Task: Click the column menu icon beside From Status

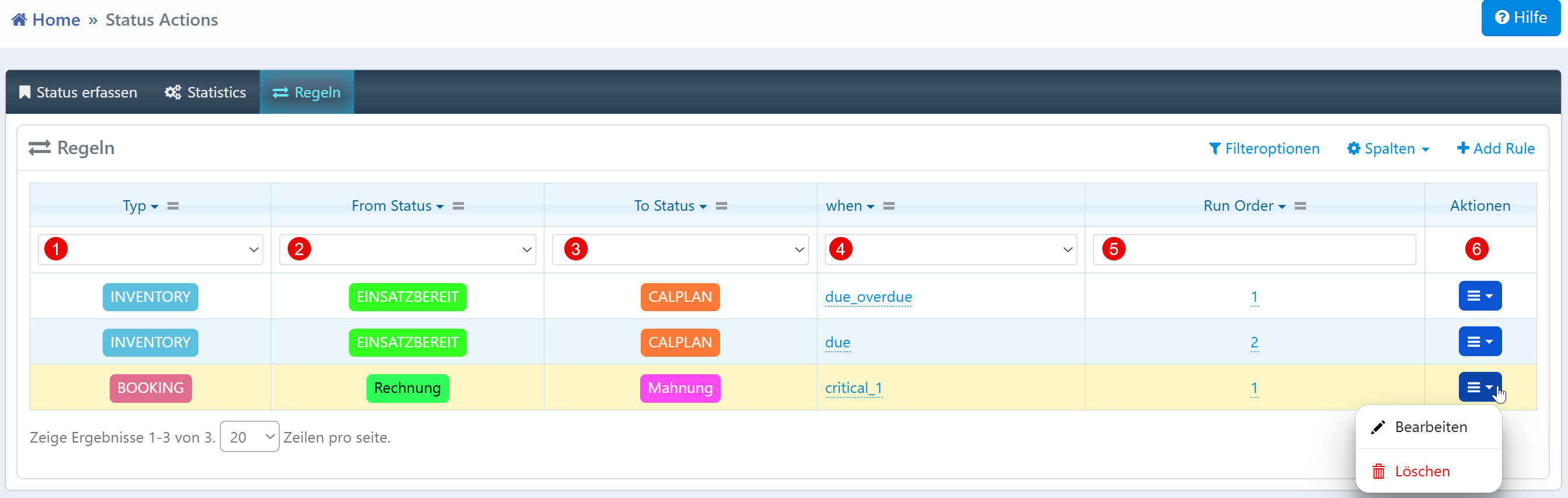Action: [x=458, y=207]
